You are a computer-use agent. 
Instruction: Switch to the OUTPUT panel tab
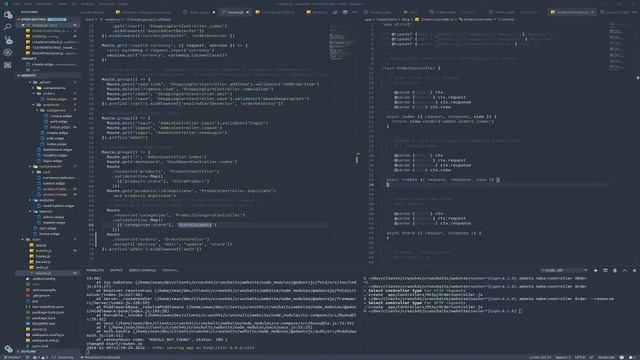click(116, 270)
